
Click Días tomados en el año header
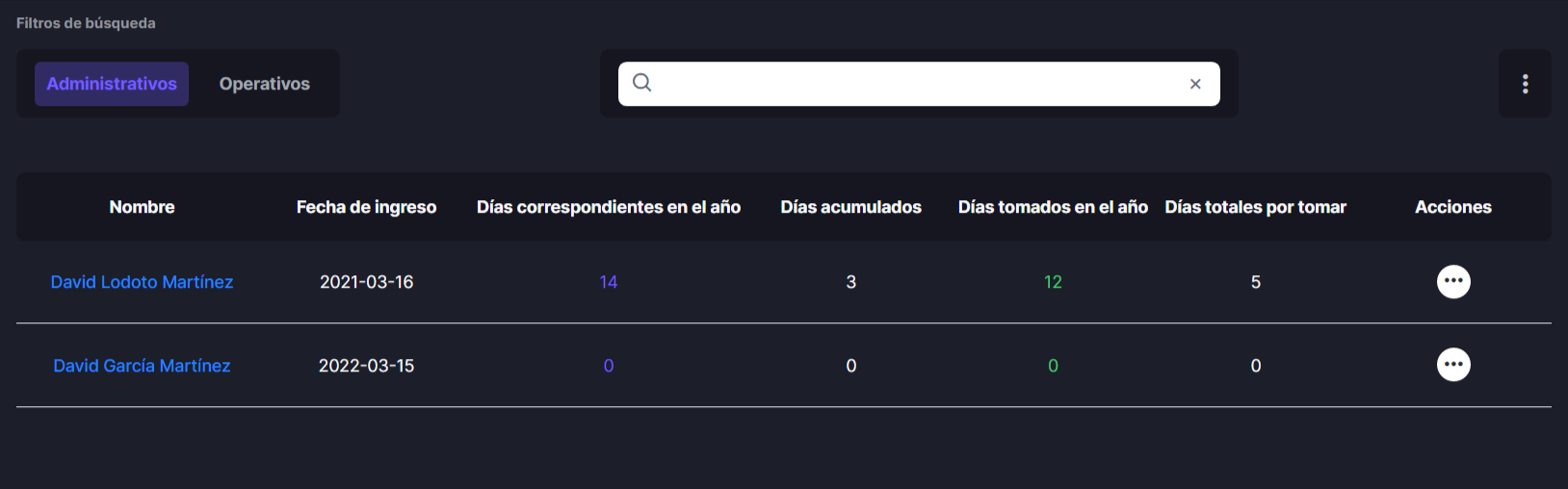point(1053,207)
